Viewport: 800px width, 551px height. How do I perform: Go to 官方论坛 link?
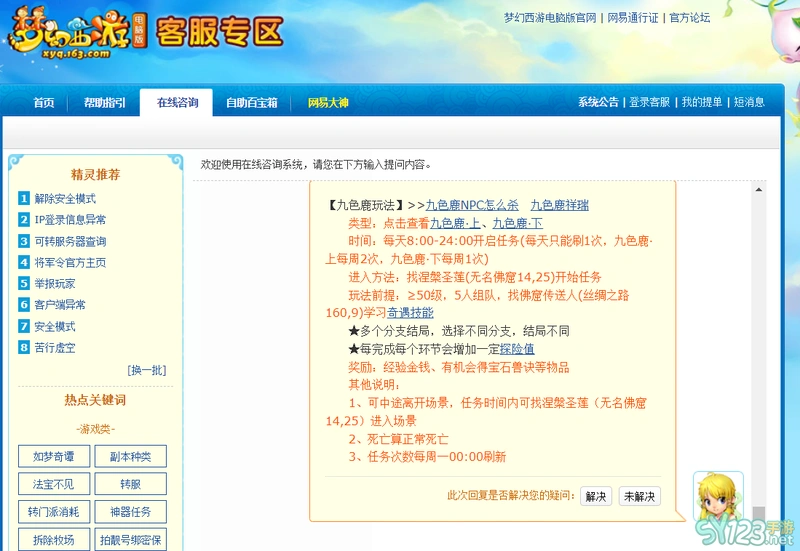(689, 18)
